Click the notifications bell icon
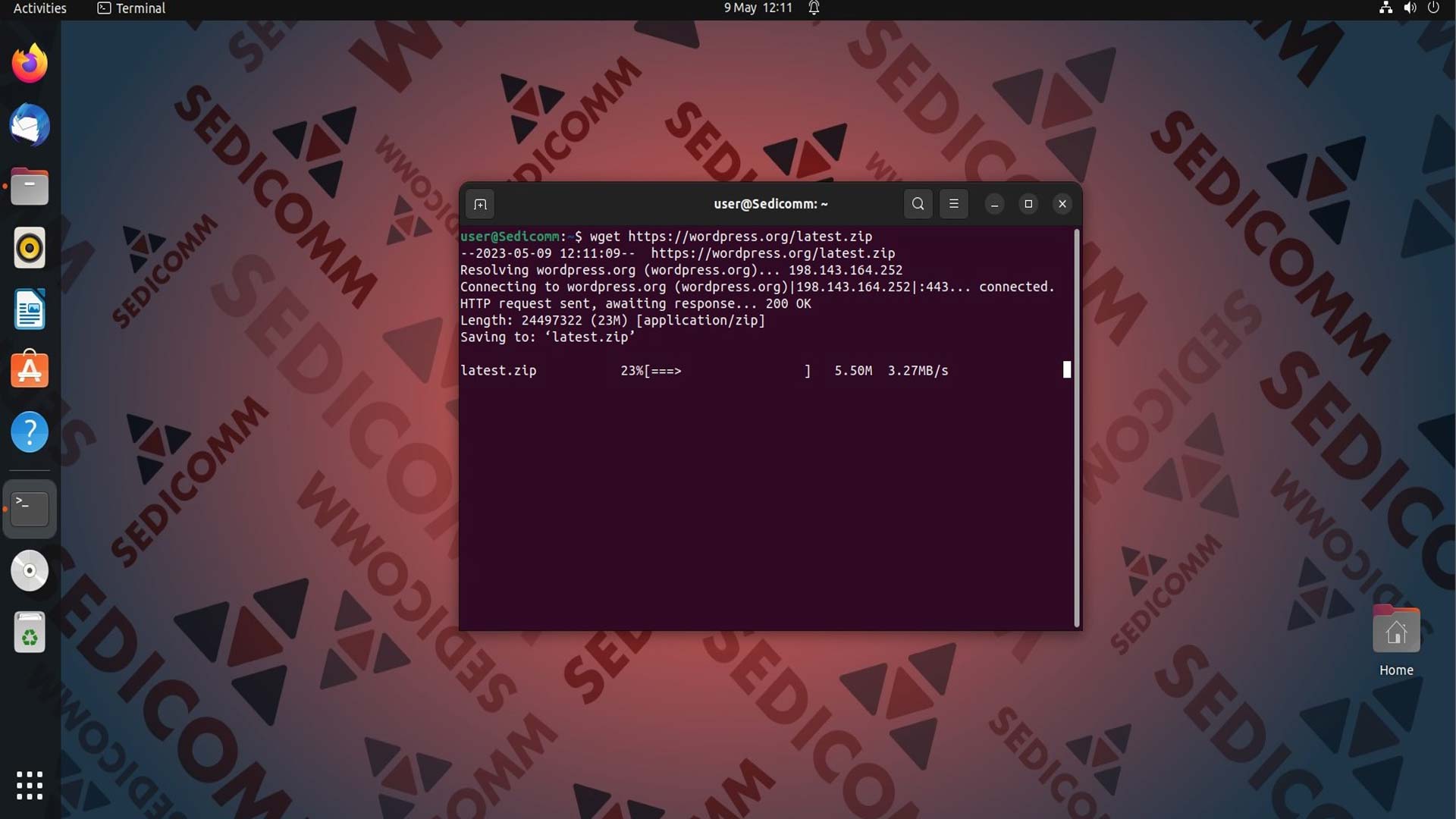The image size is (1456, 819). 814,8
